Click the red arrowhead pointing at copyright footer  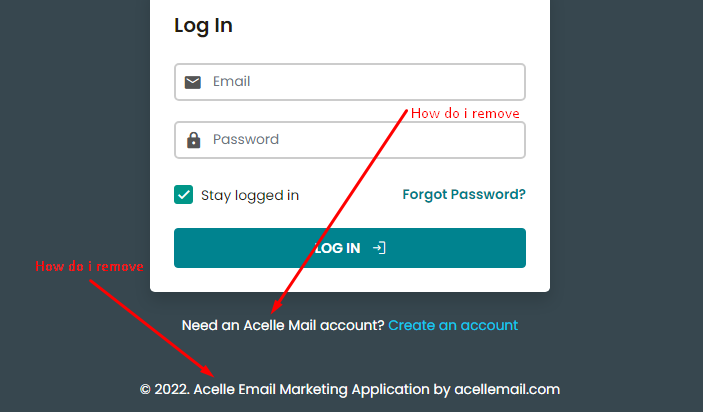point(207,371)
